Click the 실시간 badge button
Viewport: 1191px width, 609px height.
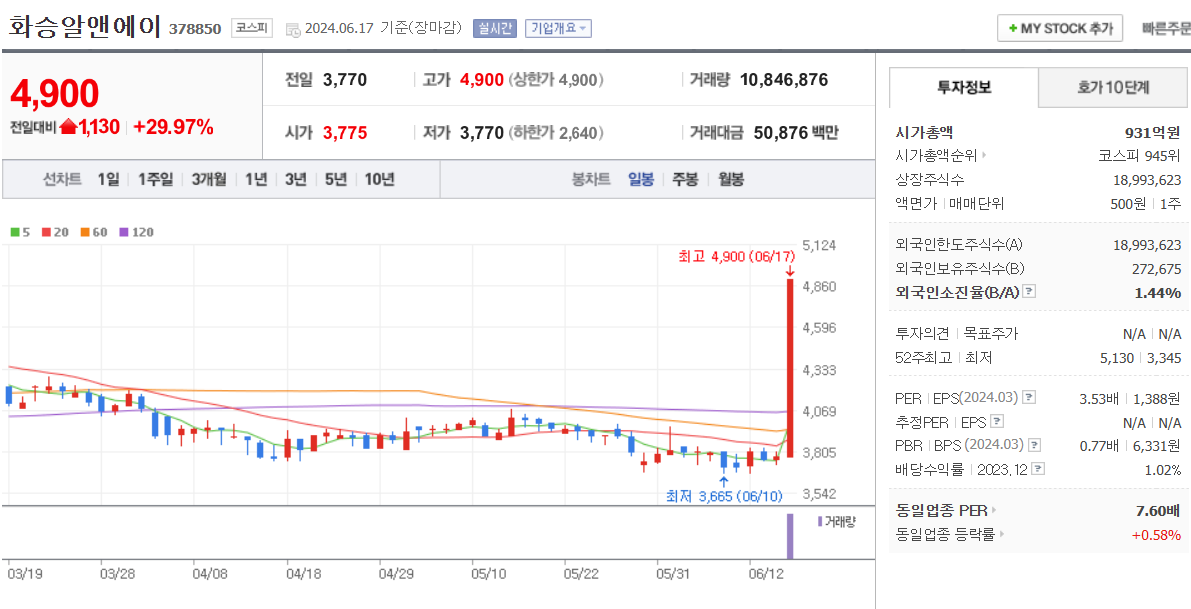pyautogui.click(x=494, y=29)
